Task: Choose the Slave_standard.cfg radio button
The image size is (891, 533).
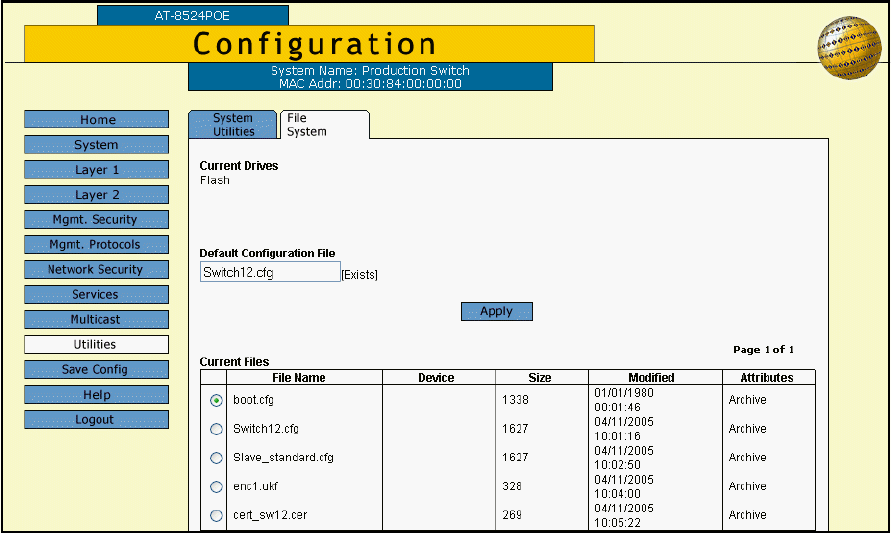Action: point(216,458)
